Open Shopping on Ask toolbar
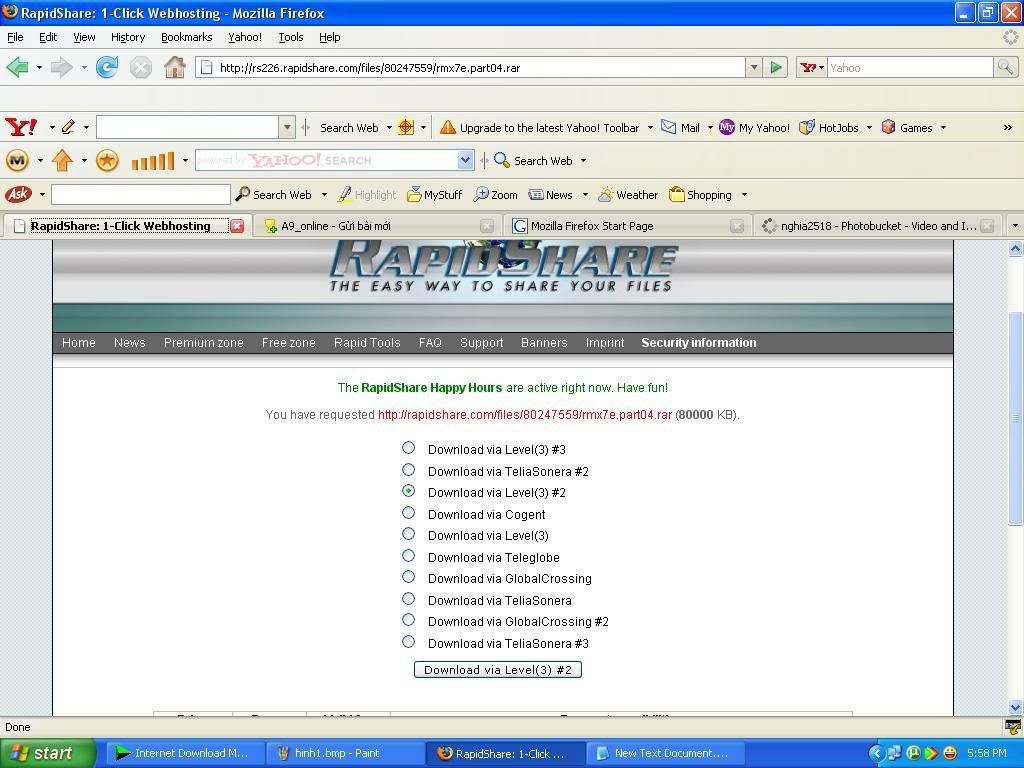Viewport: 1024px width, 768px height. [x=701, y=195]
